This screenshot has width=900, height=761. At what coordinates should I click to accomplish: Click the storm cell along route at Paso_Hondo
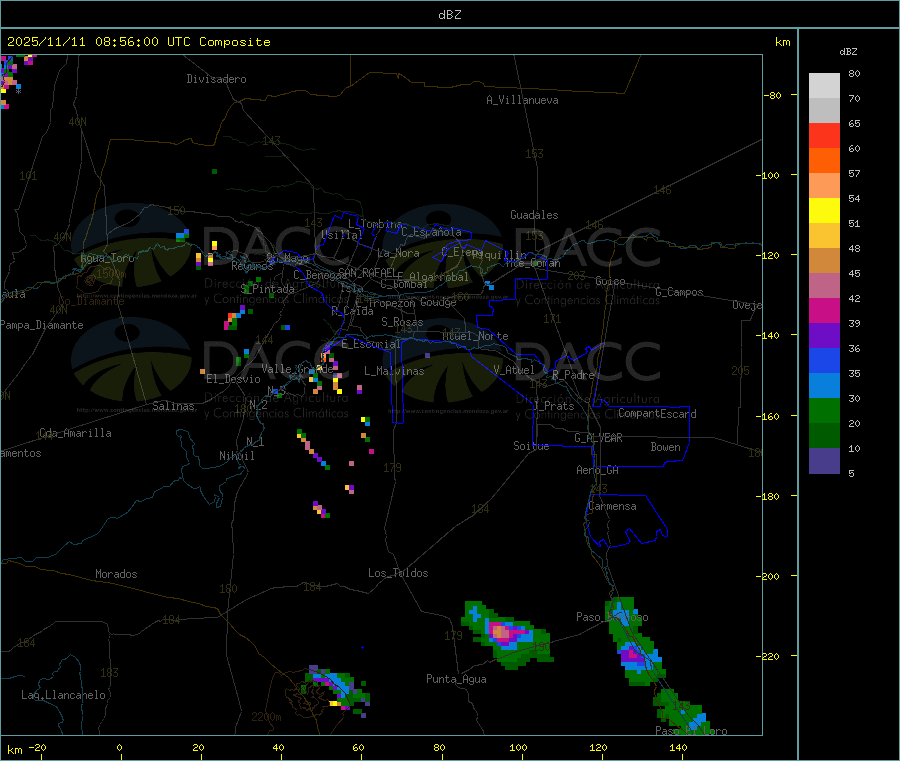pyautogui.click(x=635, y=642)
